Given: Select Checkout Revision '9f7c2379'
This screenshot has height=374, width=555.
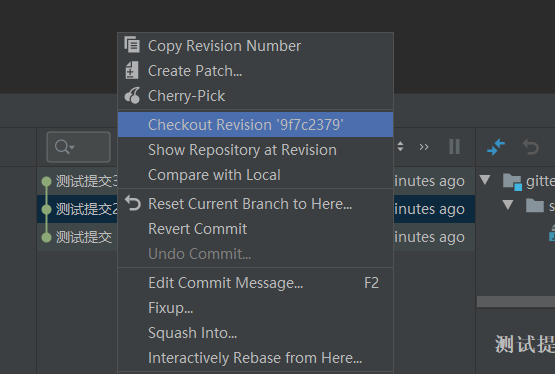Looking at the screenshot, I should tap(255, 125).
